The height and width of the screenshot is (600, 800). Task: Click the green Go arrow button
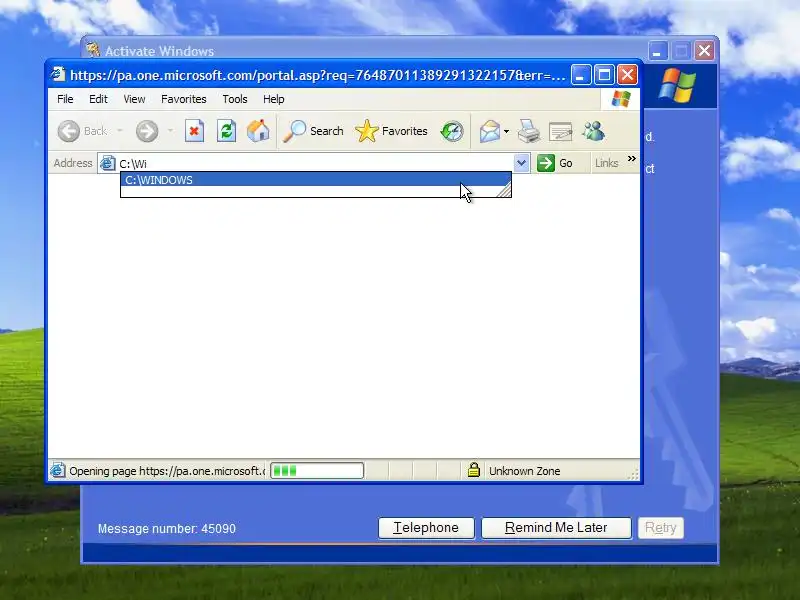pyautogui.click(x=545, y=163)
